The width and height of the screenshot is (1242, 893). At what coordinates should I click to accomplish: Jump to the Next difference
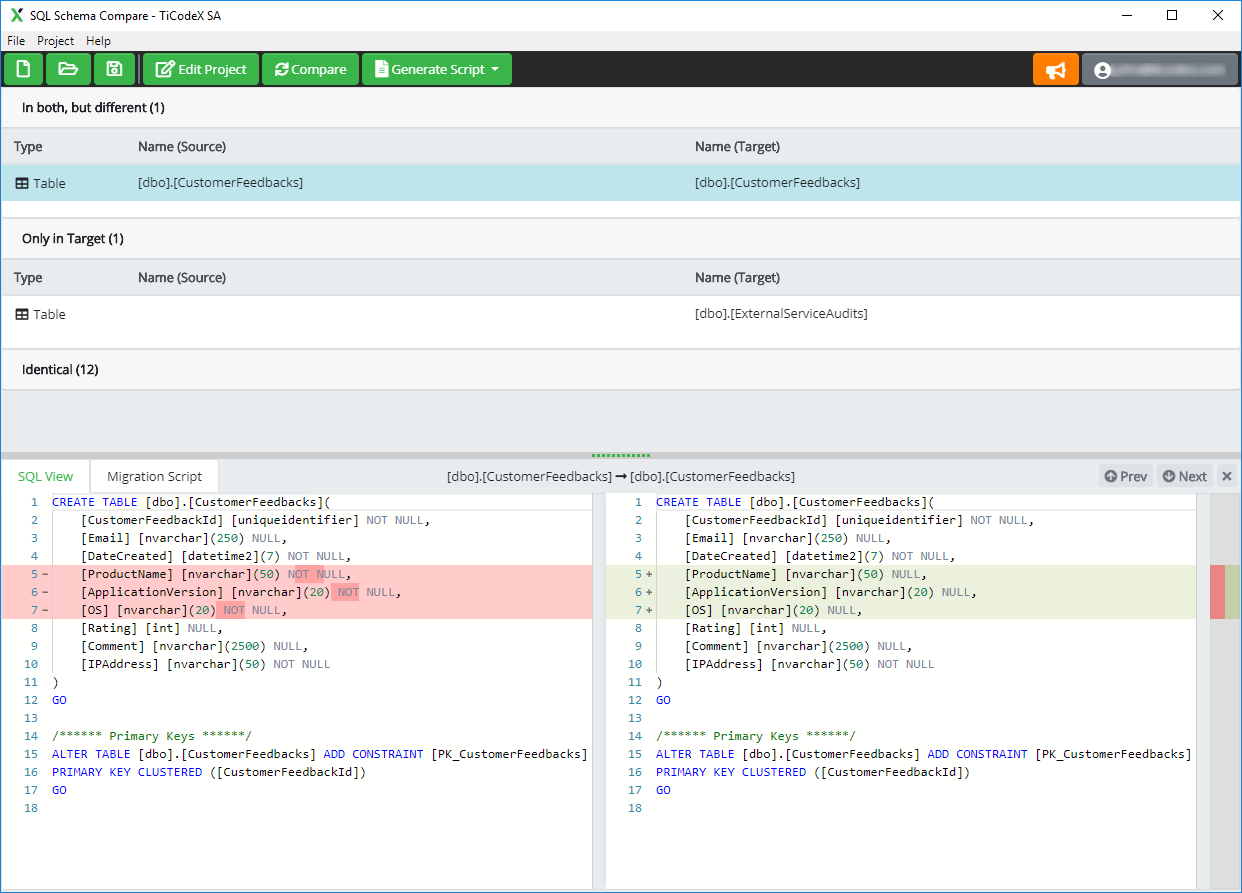click(x=1184, y=476)
